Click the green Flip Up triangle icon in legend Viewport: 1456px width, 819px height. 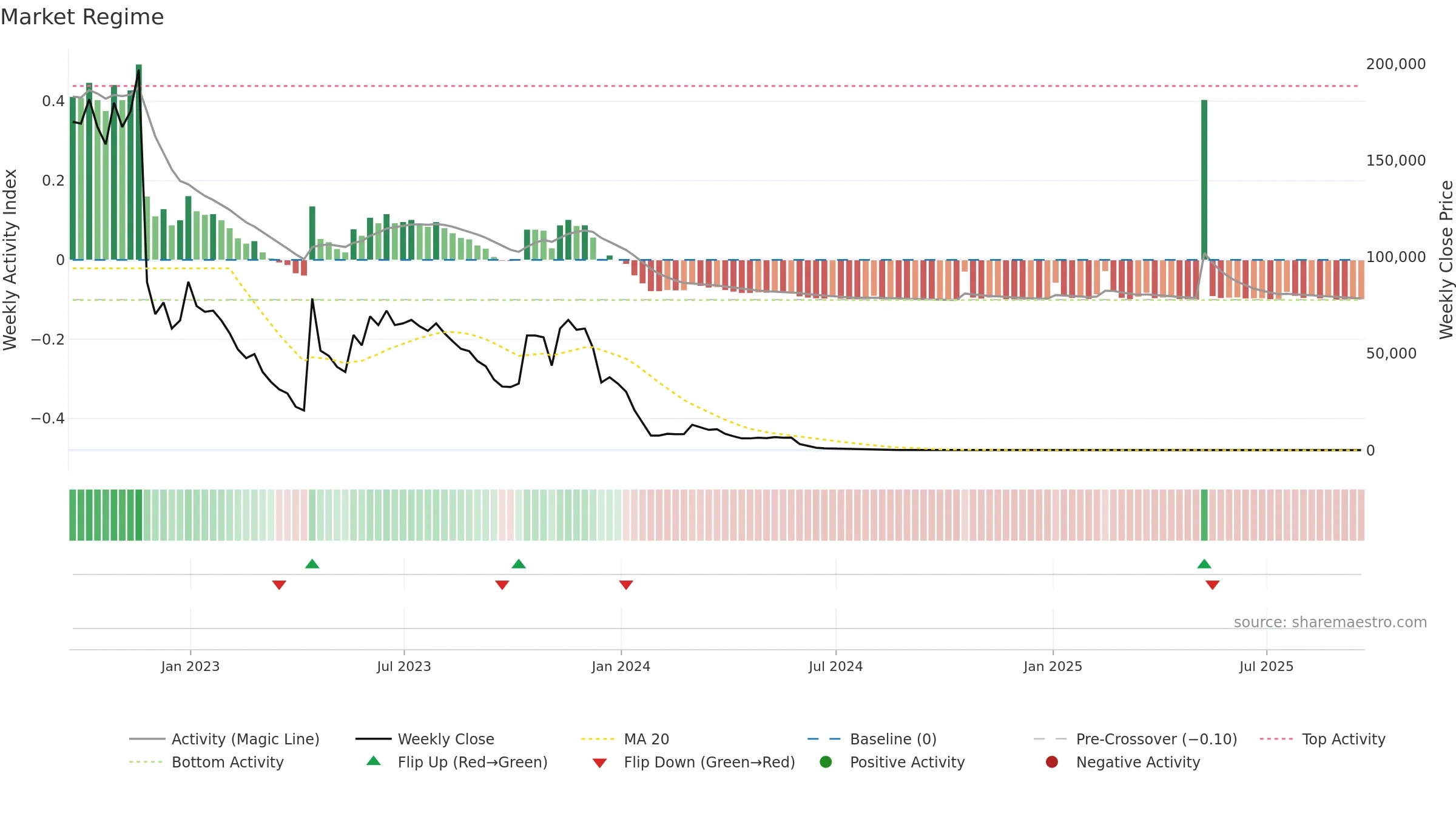coord(374,761)
